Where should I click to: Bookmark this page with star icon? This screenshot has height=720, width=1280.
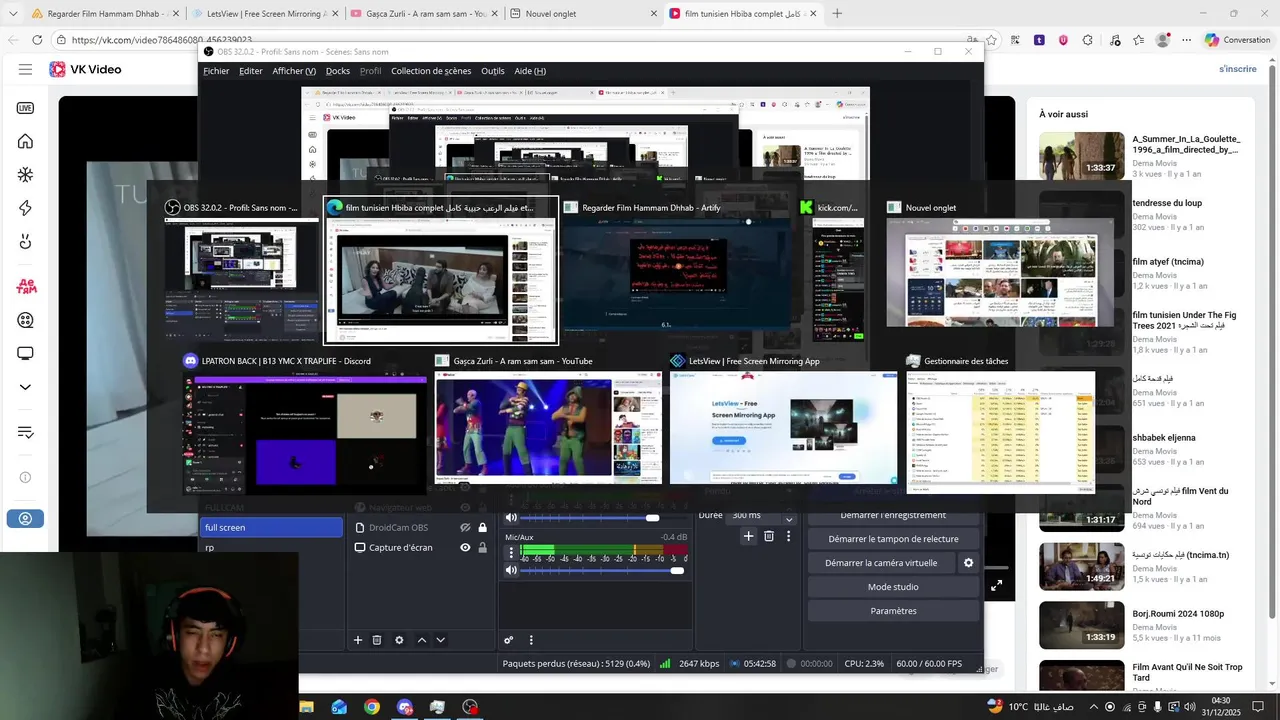pyautogui.click(x=992, y=40)
